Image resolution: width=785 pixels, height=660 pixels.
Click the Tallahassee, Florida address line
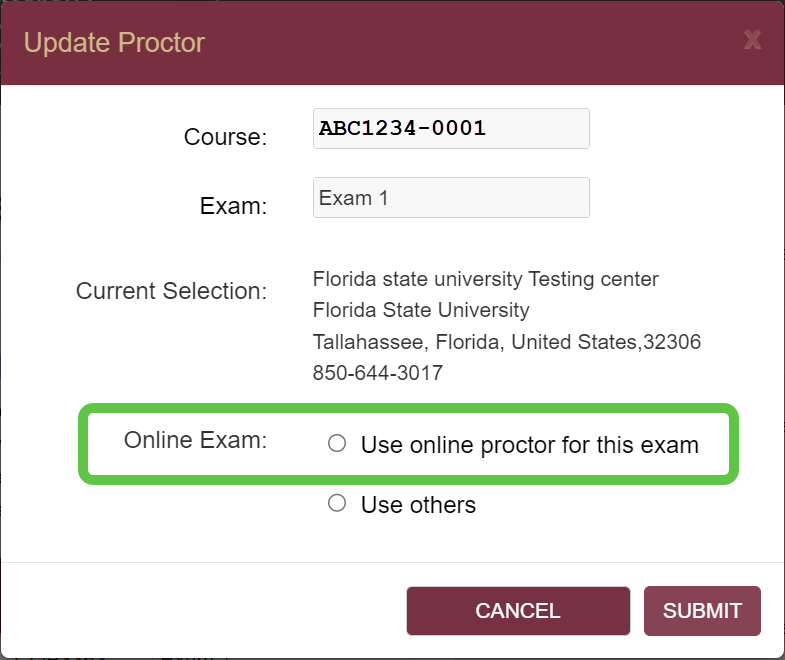click(x=507, y=342)
